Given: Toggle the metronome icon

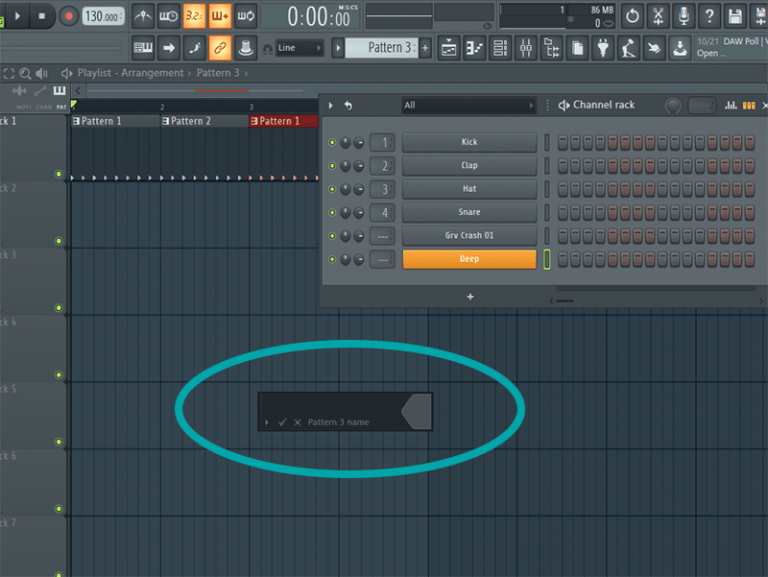Looking at the screenshot, I should pyautogui.click(x=143, y=16).
